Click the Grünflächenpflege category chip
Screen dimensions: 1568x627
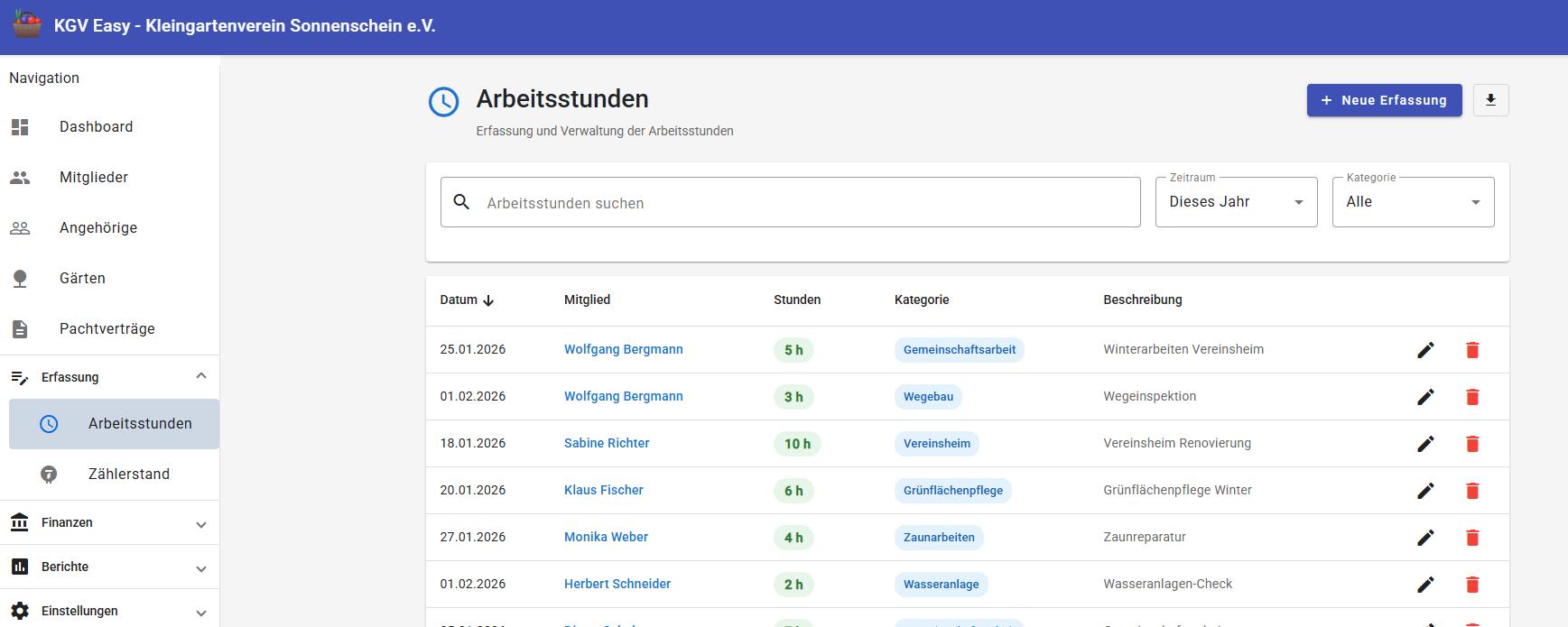[953, 491]
